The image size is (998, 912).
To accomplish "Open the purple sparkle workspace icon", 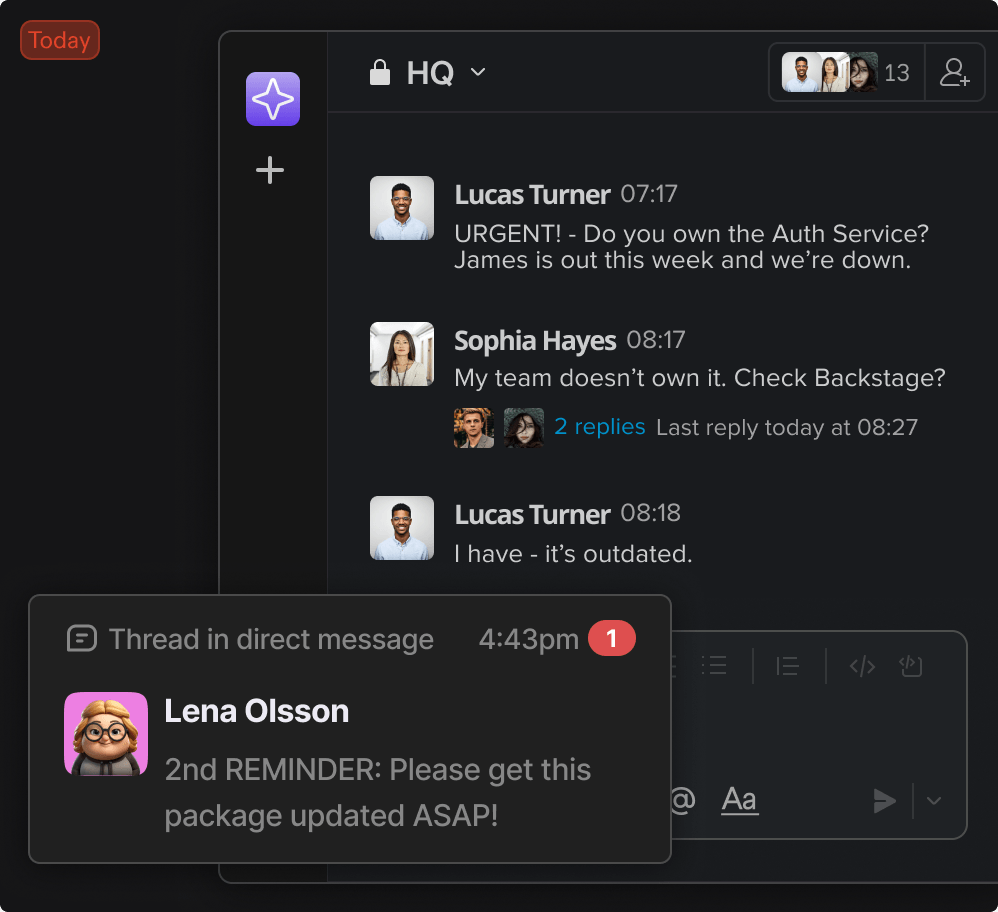I will click(x=272, y=99).
